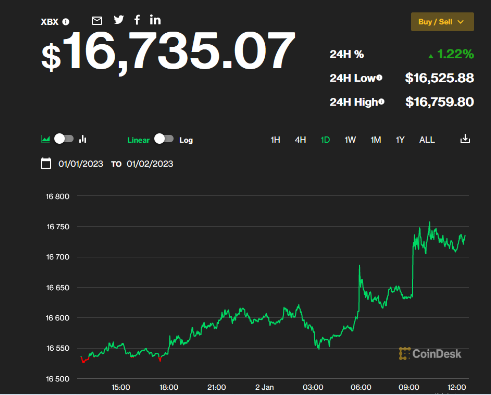Click the 21:00 x-axis label

pyautogui.click(x=217, y=387)
